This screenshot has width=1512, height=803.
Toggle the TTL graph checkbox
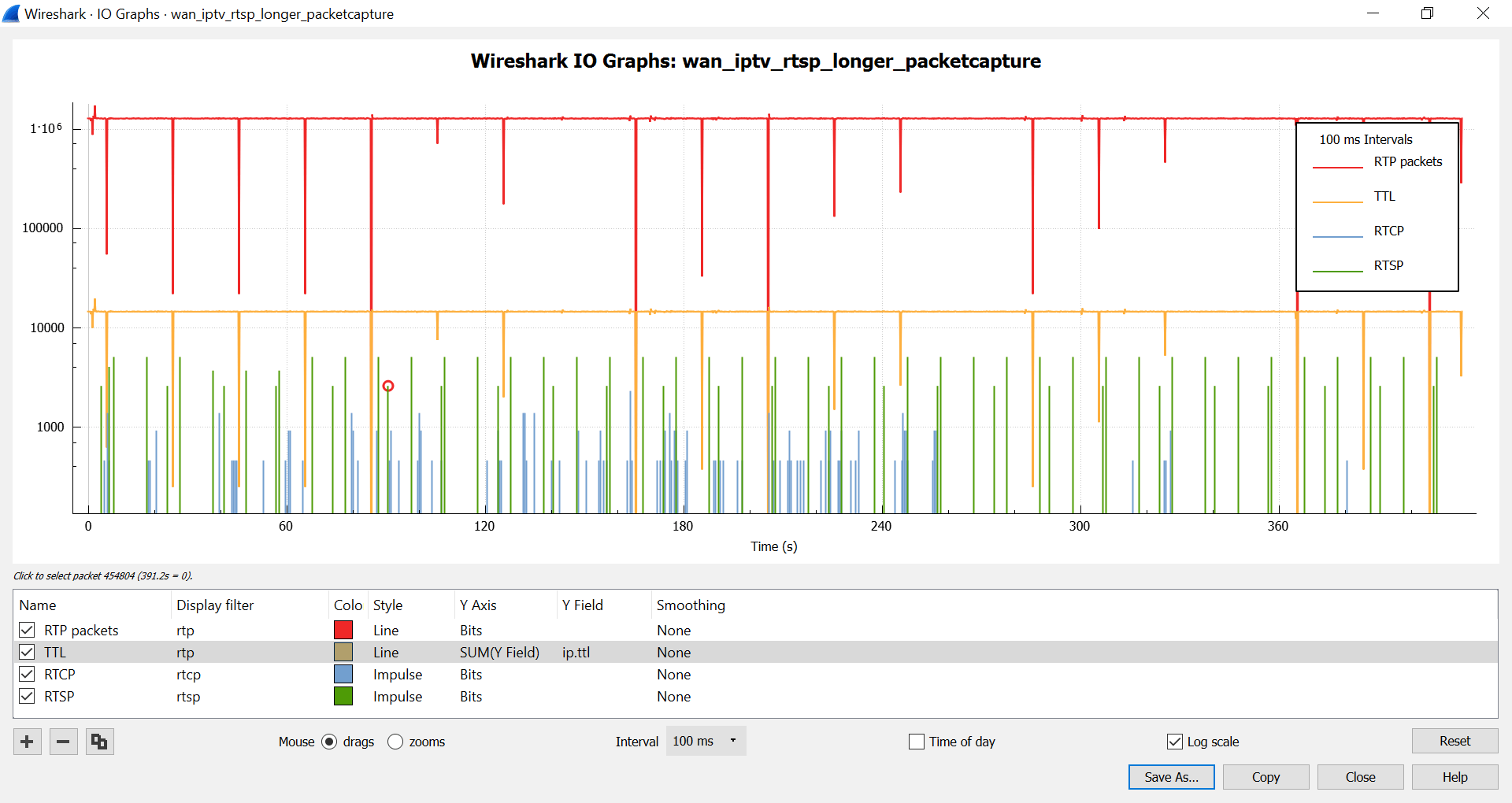click(28, 652)
